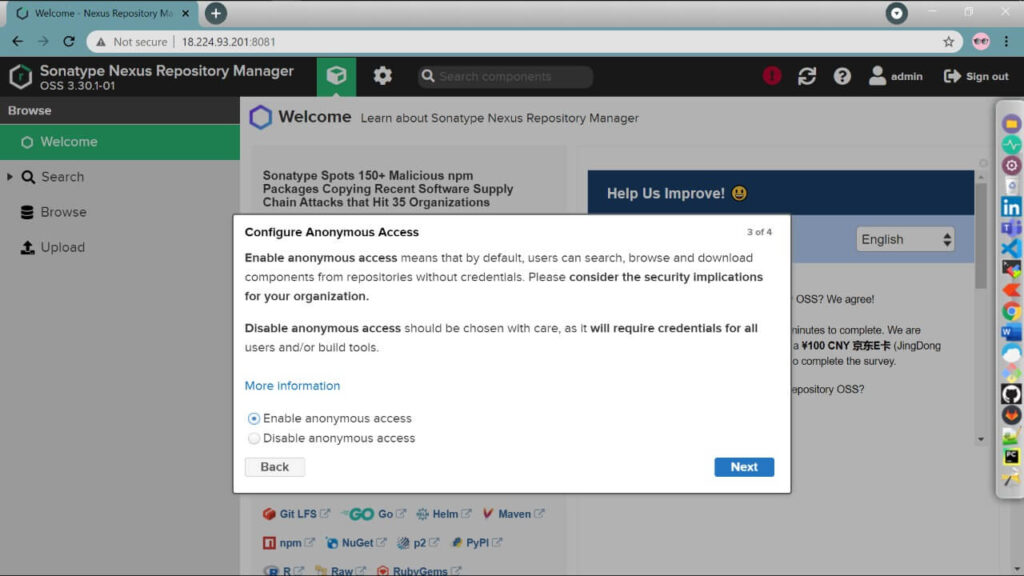Click the Welcome page hexagon icon

[260, 118]
